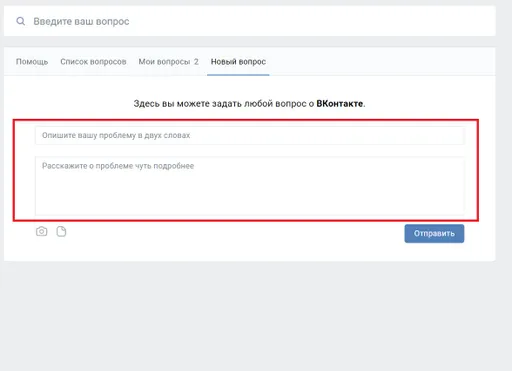The width and height of the screenshot is (512, 371).
Task: Click the counter 2 beside Мои вопросы
Action: point(196,62)
